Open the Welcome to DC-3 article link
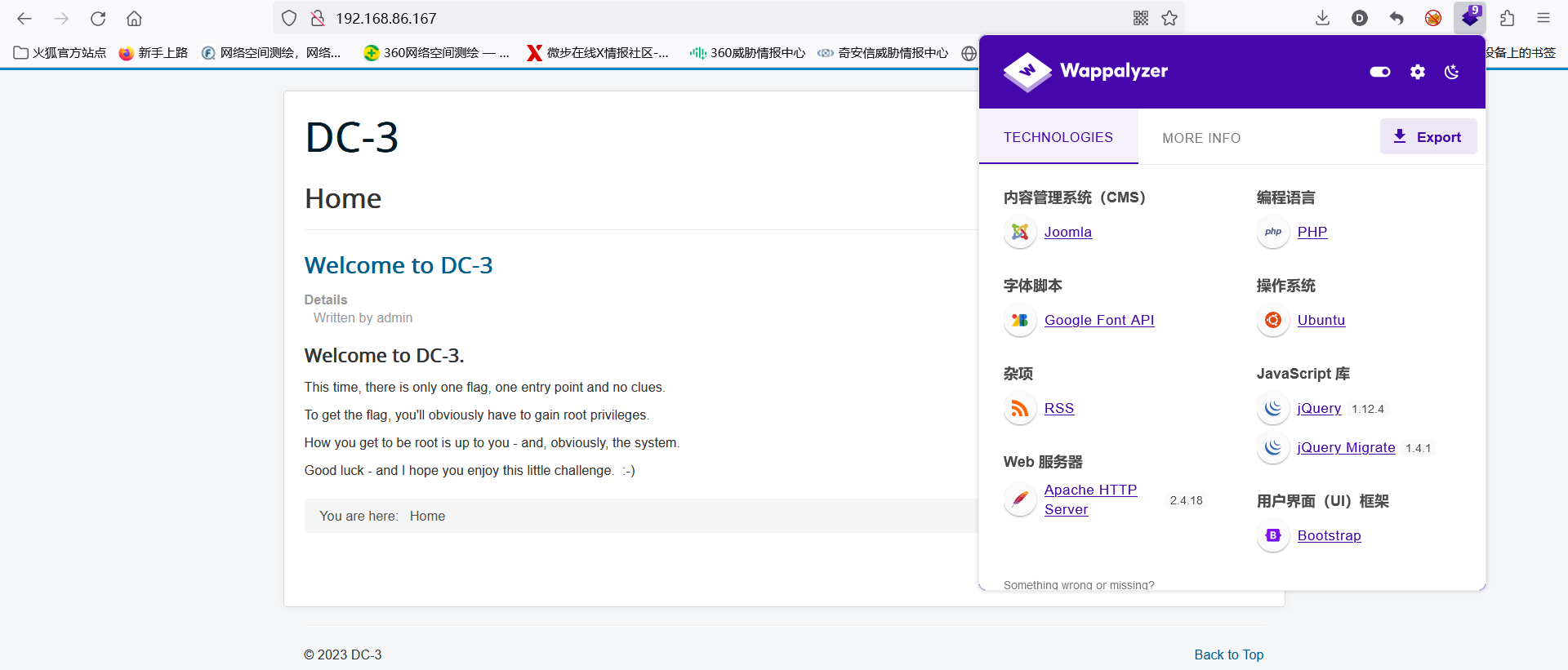The width and height of the screenshot is (1568, 670). coord(399,265)
